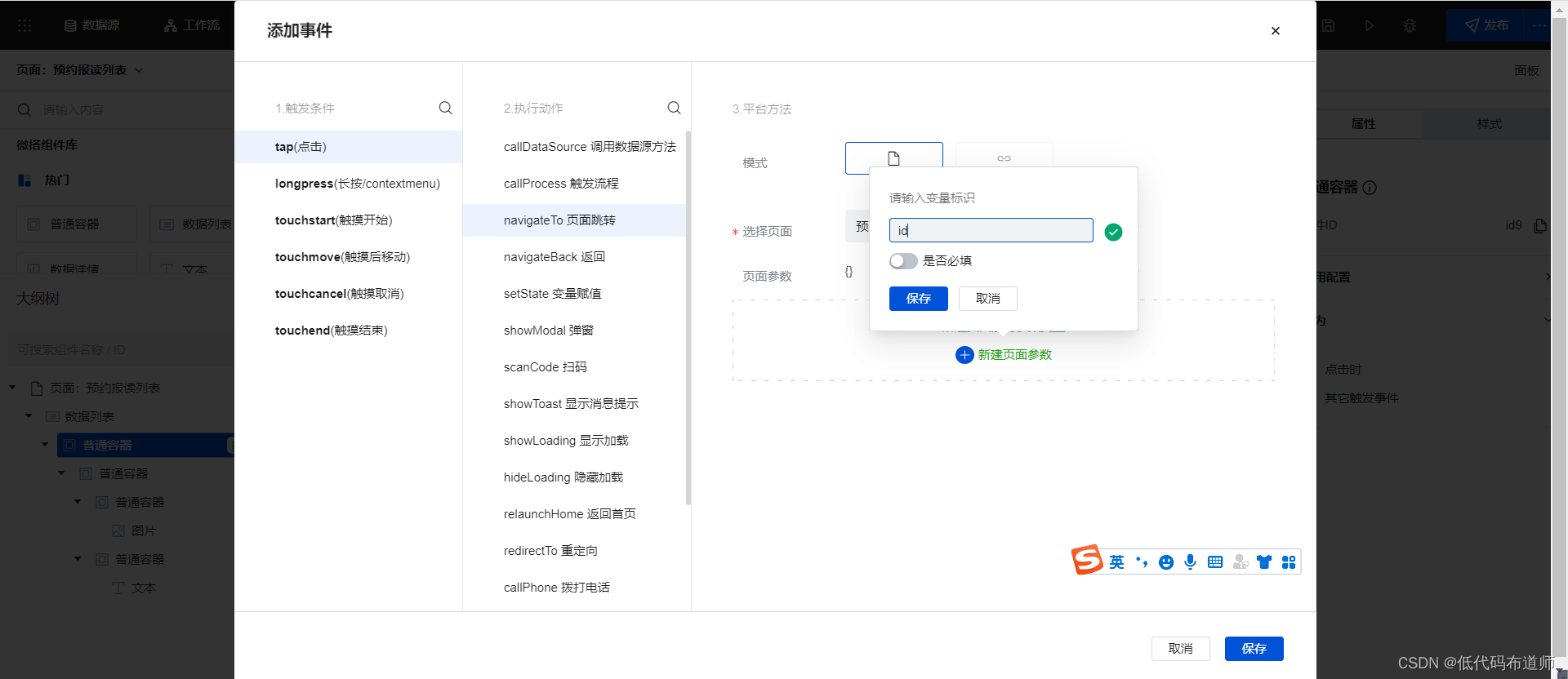Viewport: 1568px width, 679px height.
Task: Toggle 是否必填 switch
Action: point(903,261)
